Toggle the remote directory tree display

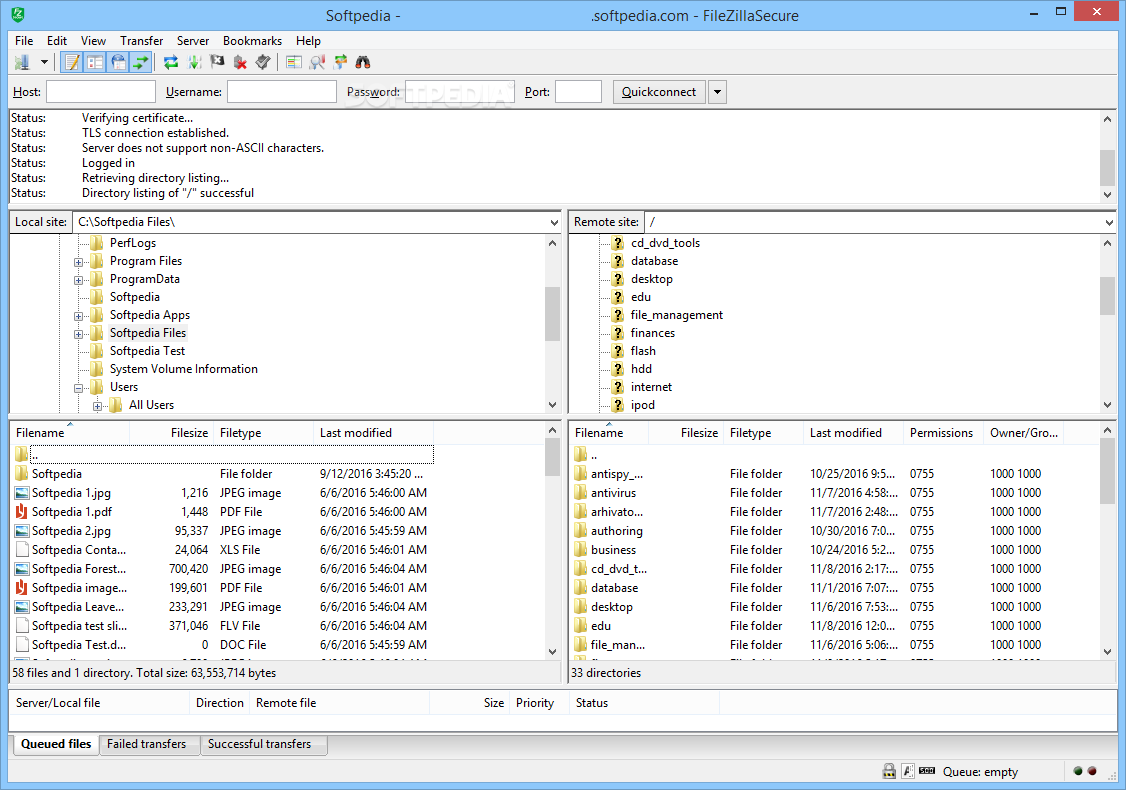point(118,62)
